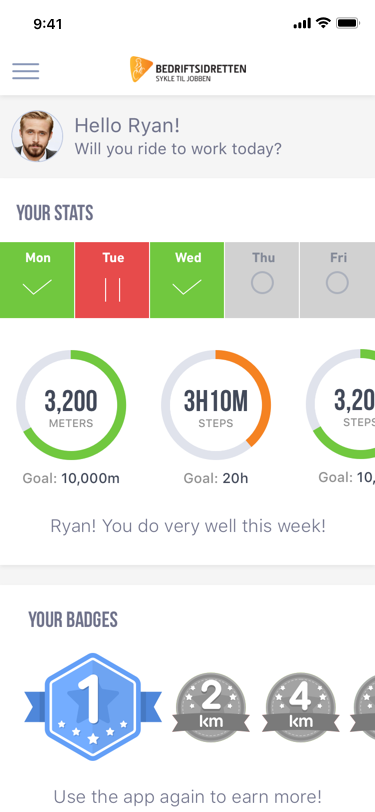
Task: Tap the Bedriftsidretten logo
Action: [188, 69]
